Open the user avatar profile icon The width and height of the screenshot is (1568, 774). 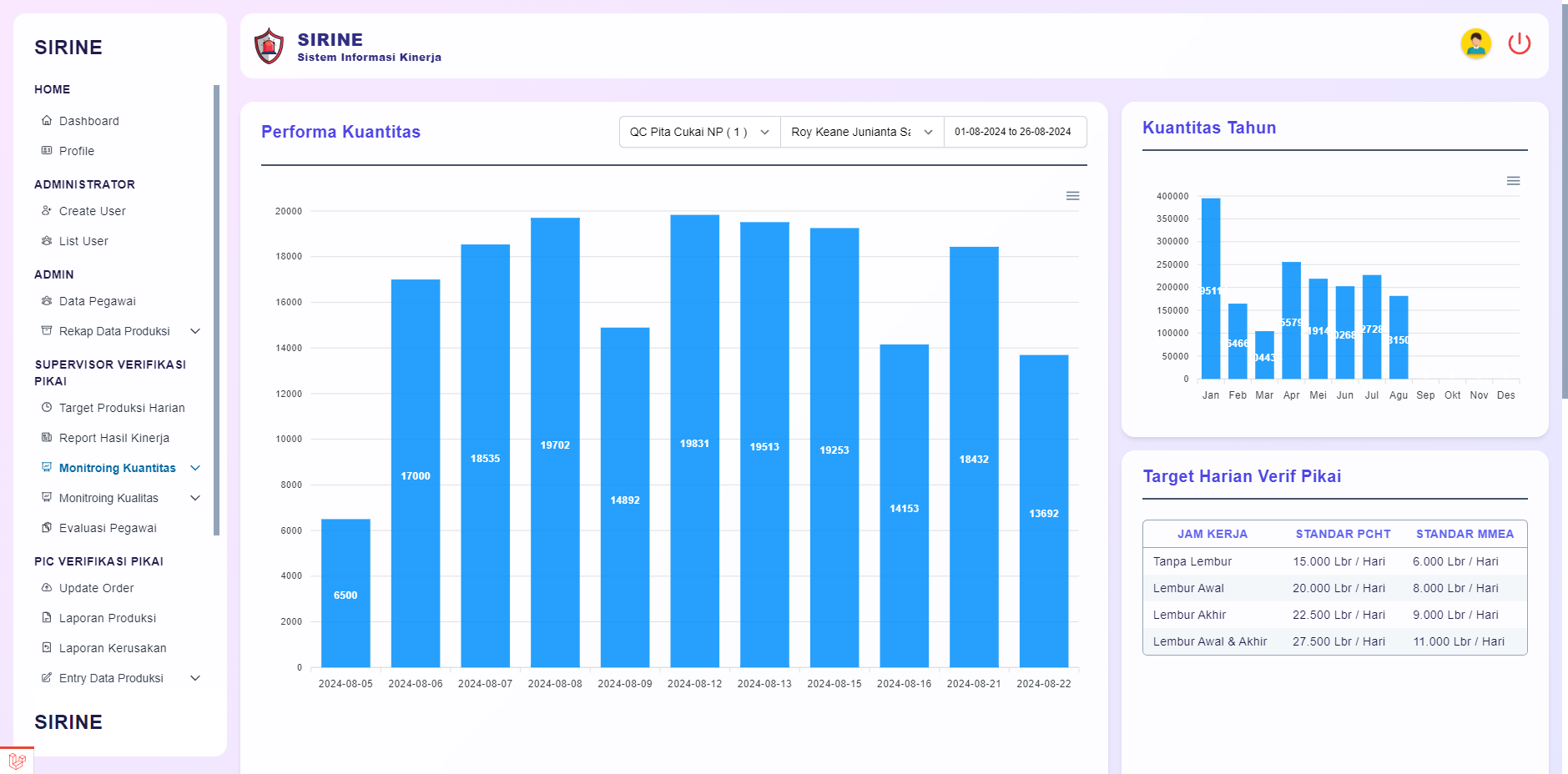(1475, 43)
